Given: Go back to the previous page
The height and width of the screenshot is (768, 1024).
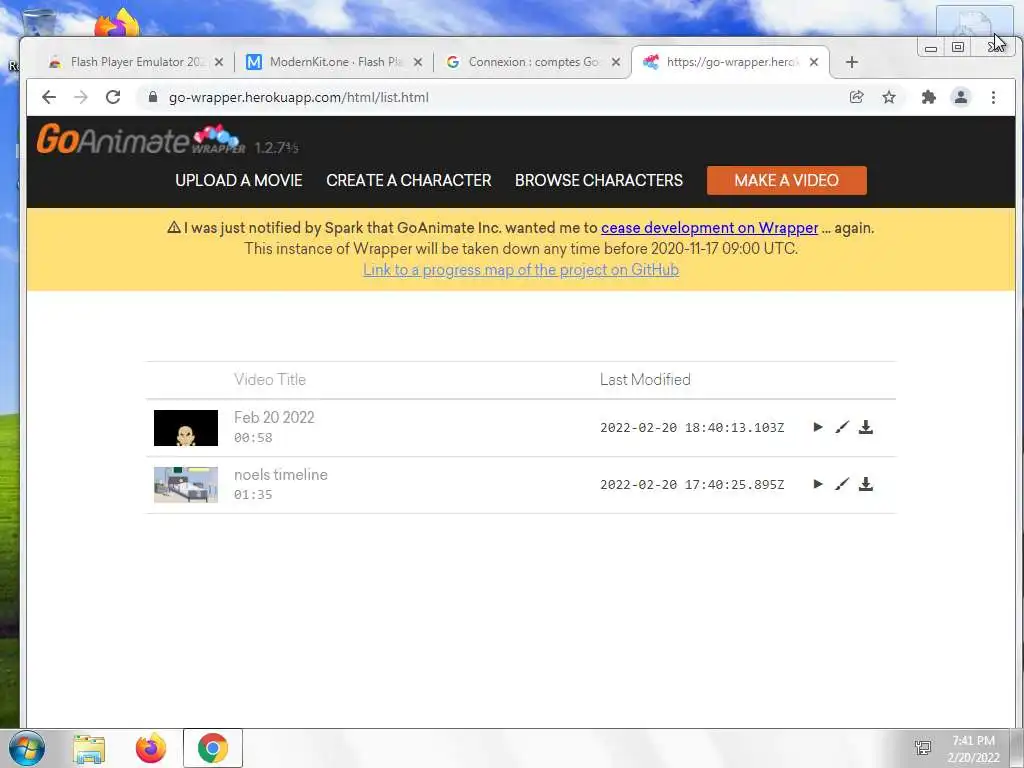Looking at the screenshot, I should pos(49,97).
